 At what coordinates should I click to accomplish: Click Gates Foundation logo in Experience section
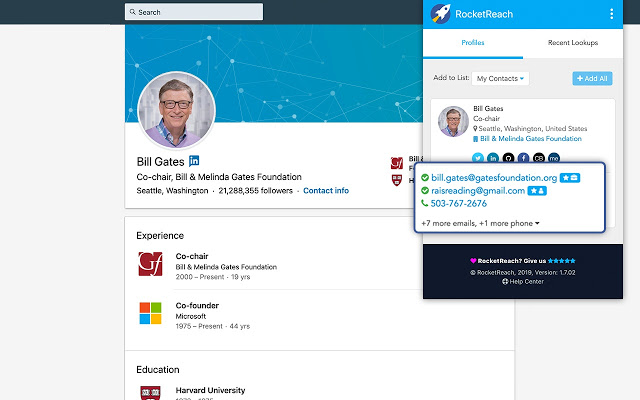pos(150,264)
